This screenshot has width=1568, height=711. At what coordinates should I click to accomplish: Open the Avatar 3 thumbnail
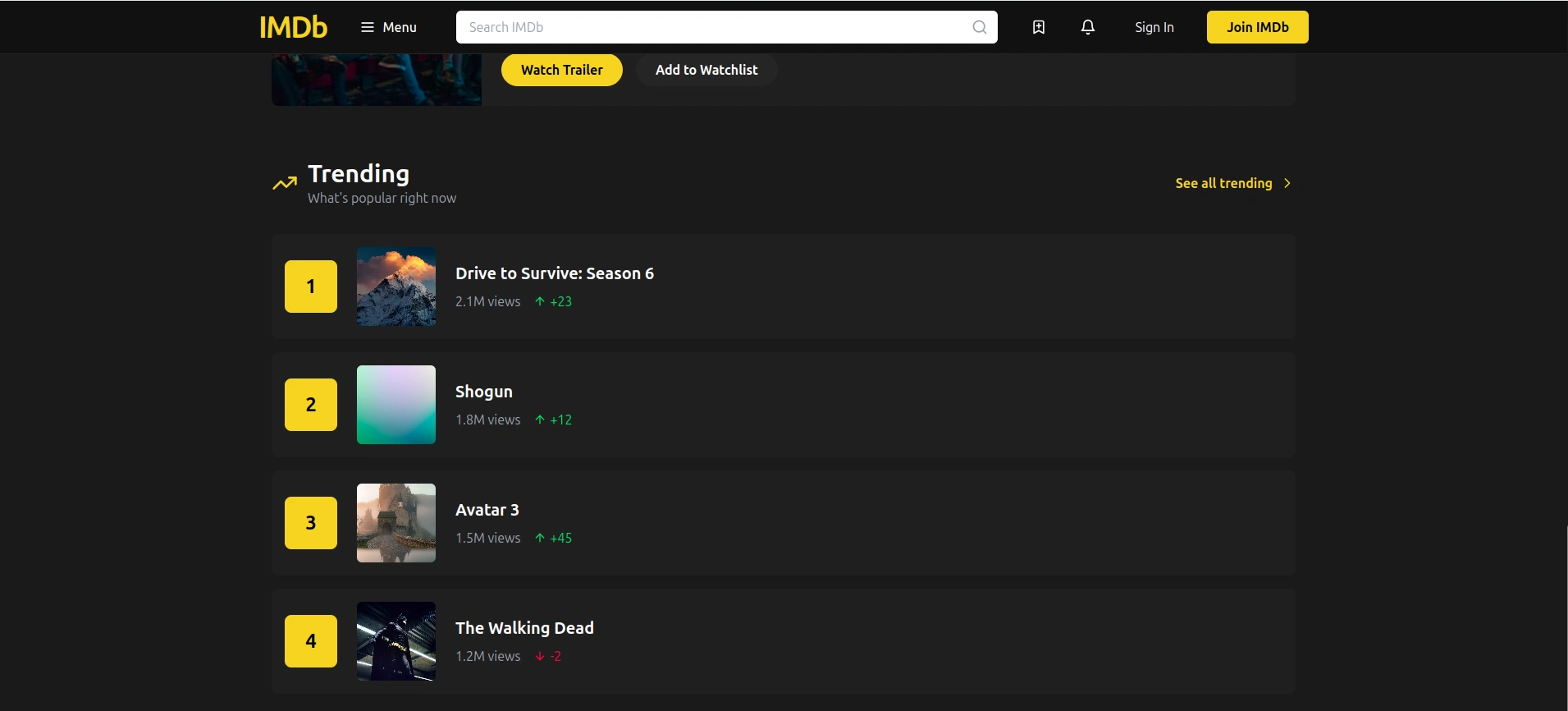pyautogui.click(x=396, y=523)
